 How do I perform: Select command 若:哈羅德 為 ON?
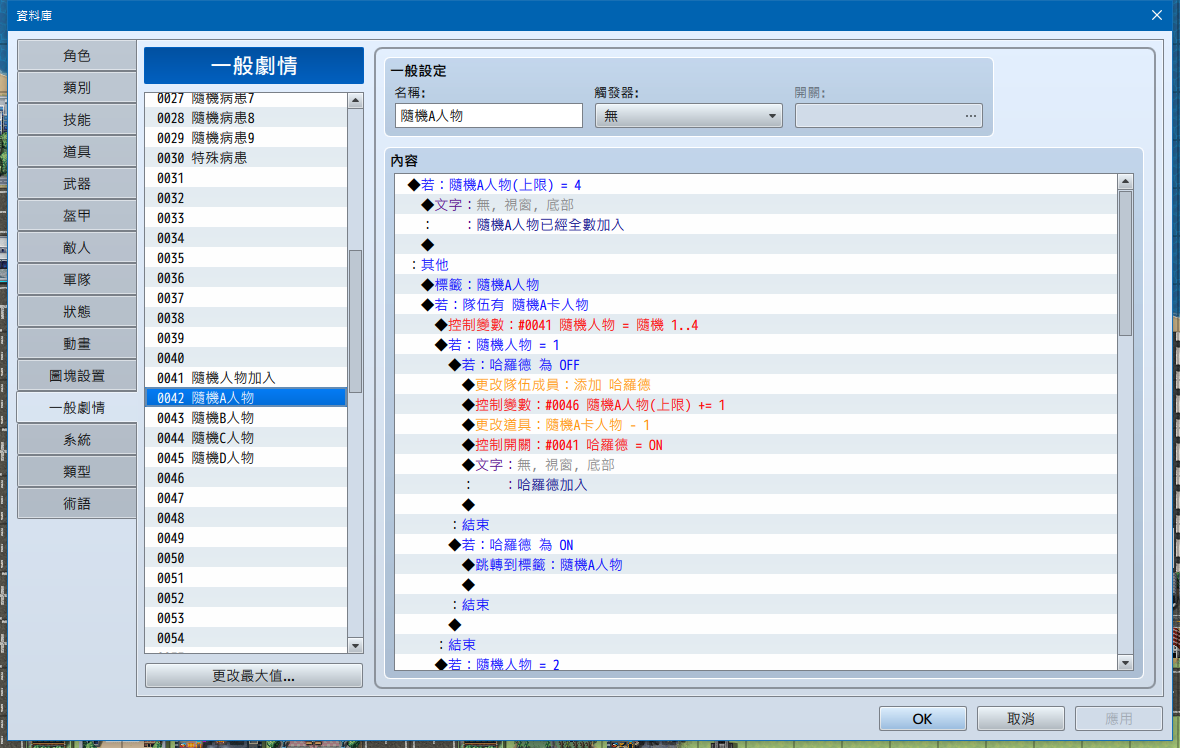756,545
